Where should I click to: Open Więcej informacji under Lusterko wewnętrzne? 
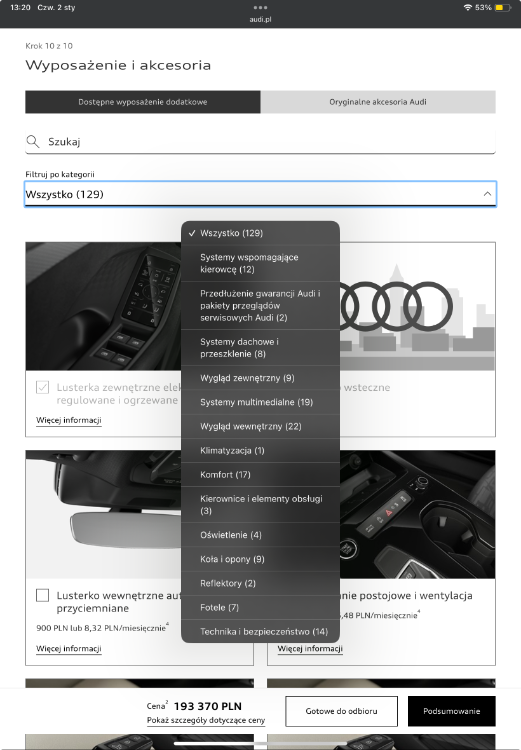coord(69,649)
